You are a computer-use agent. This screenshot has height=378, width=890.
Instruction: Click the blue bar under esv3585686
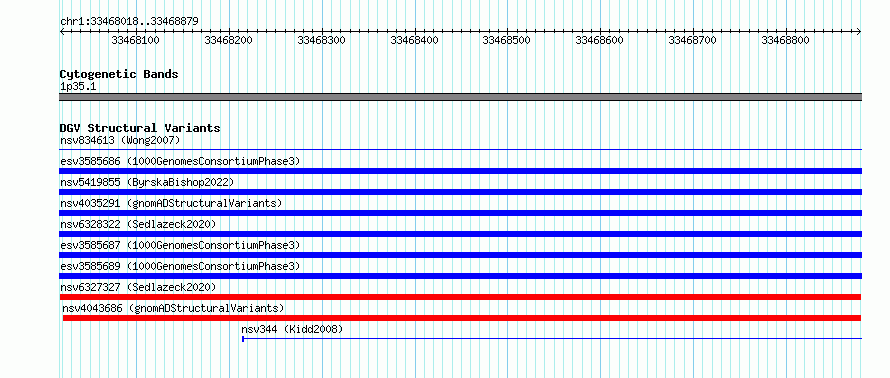click(461, 171)
